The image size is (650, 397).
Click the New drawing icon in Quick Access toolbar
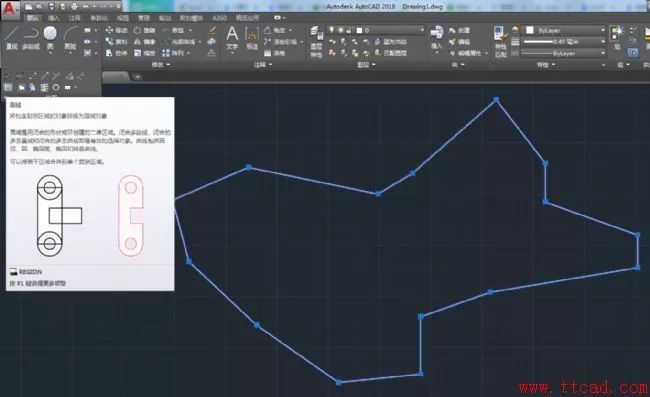point(28,6)
